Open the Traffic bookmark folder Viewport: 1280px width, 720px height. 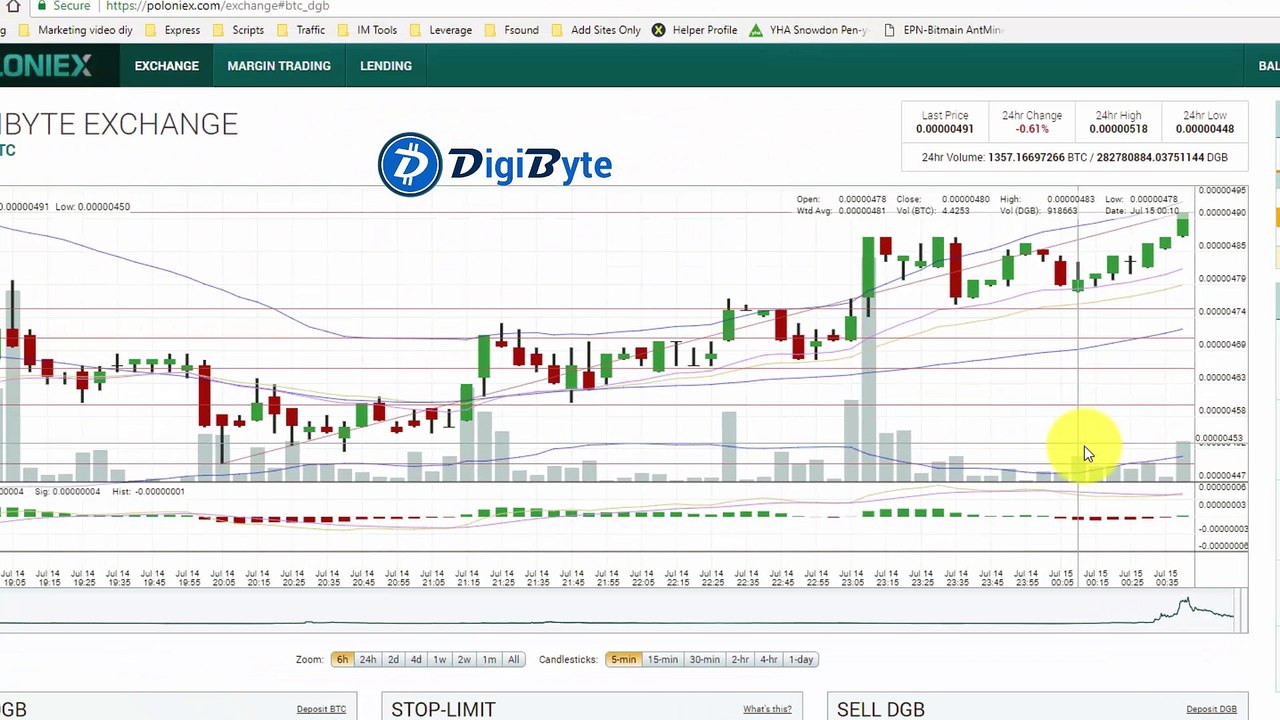point(301,30)
